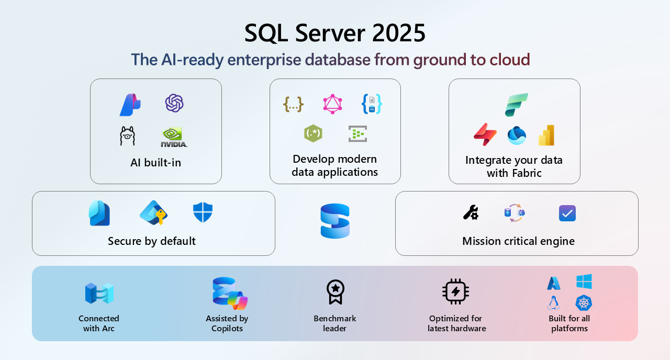Viewport: 670px width, 360px height.
Task: Select the Microsoft Fabric green icon
Action: [516, 105]
